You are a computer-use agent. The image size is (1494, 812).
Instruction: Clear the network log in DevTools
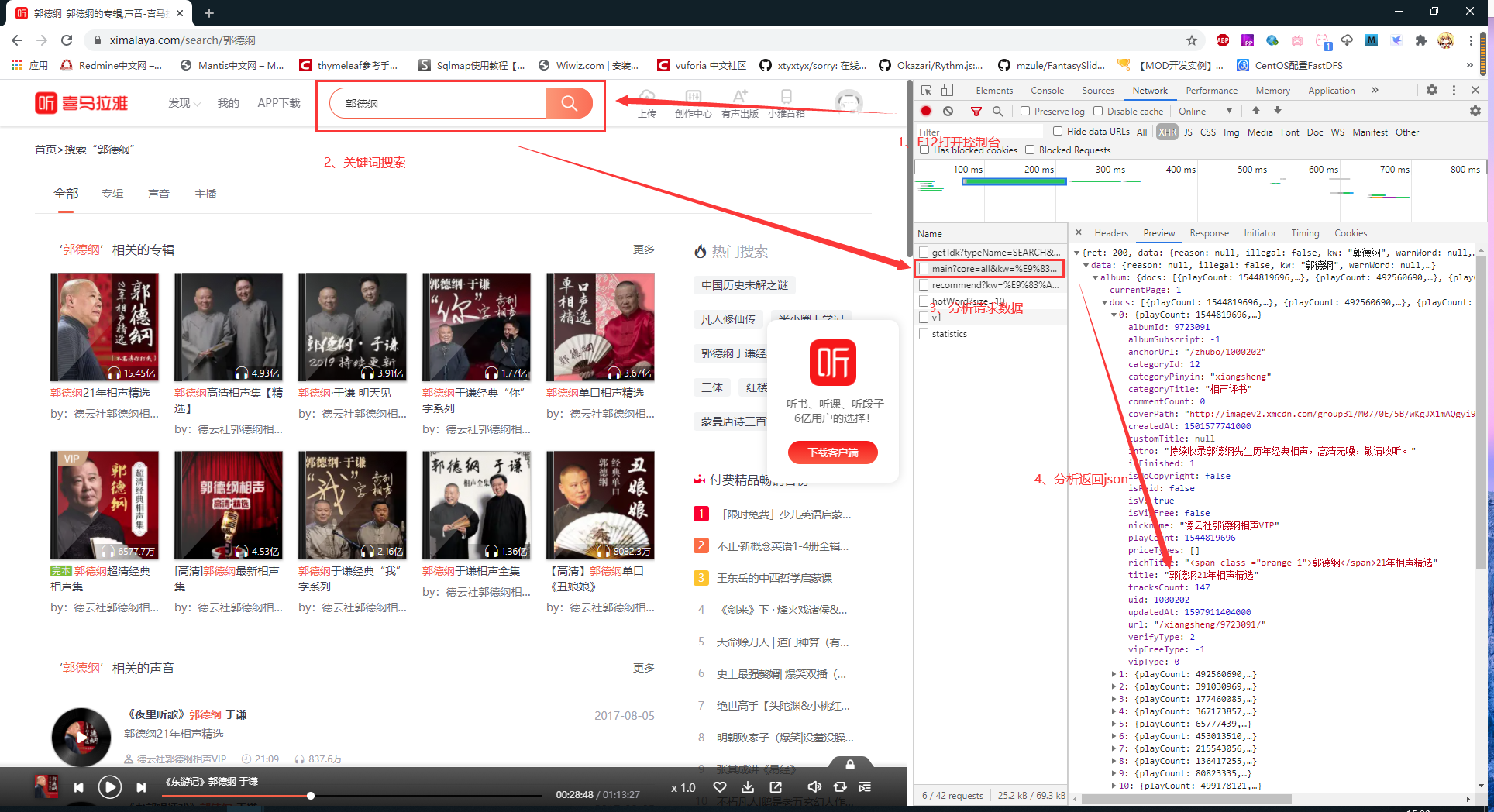948,111
